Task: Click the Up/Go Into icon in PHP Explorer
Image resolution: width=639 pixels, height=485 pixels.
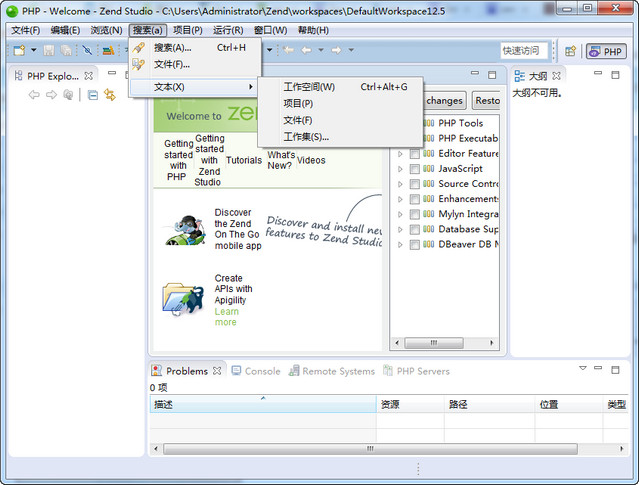Action: pyautogui.click(x=68, y=95)
